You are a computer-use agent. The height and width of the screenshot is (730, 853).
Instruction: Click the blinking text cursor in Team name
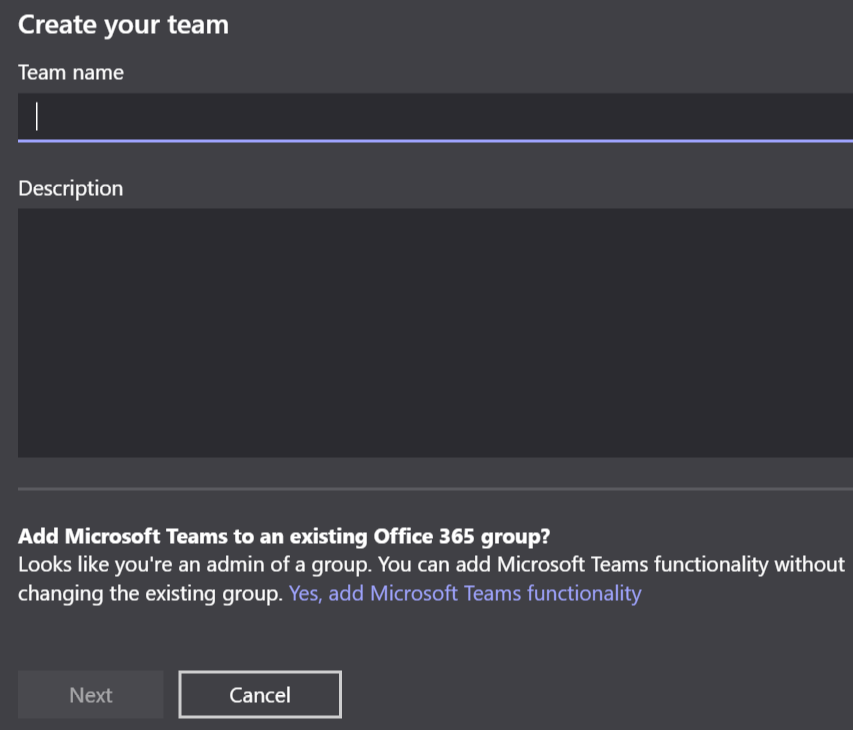pyautogui.click(x=37, y=117)
